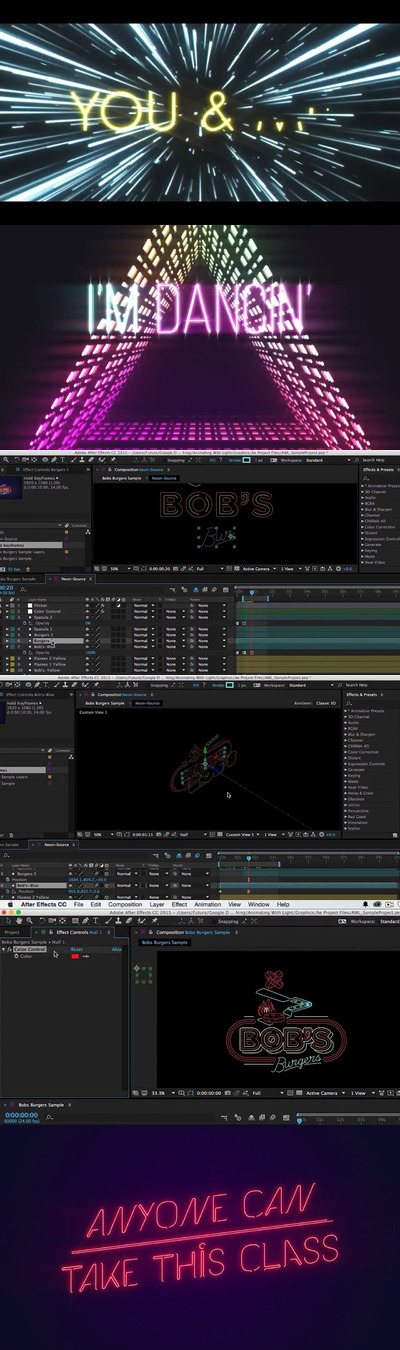
Task: Hide the Color Control layer with its eye icon
Action: pyautogui.click(x=87, y=613)
